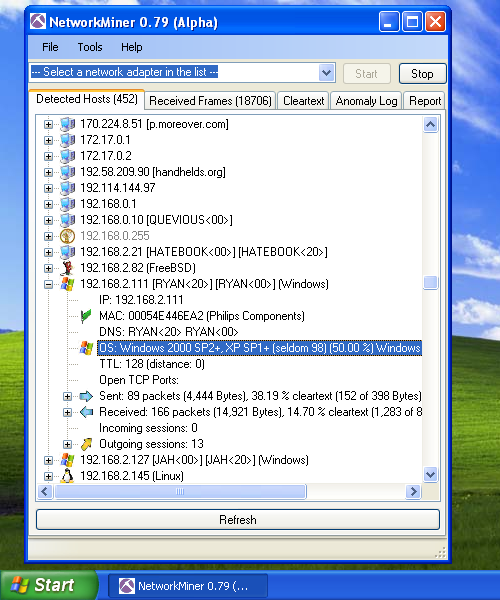
Task: Expand the Sent 89 packets node
Action: [67, 396]
